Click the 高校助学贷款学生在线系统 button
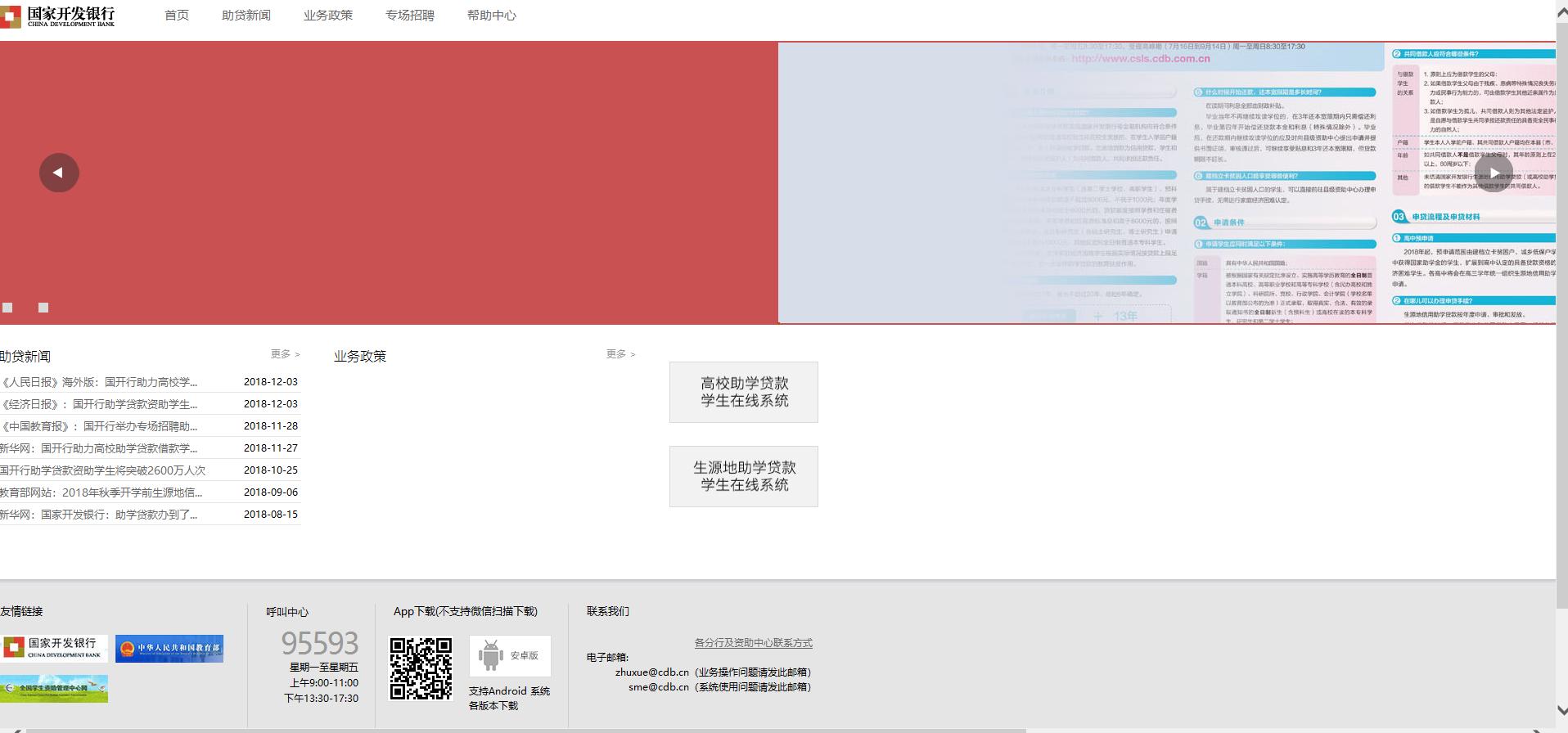 pos(744,392)
